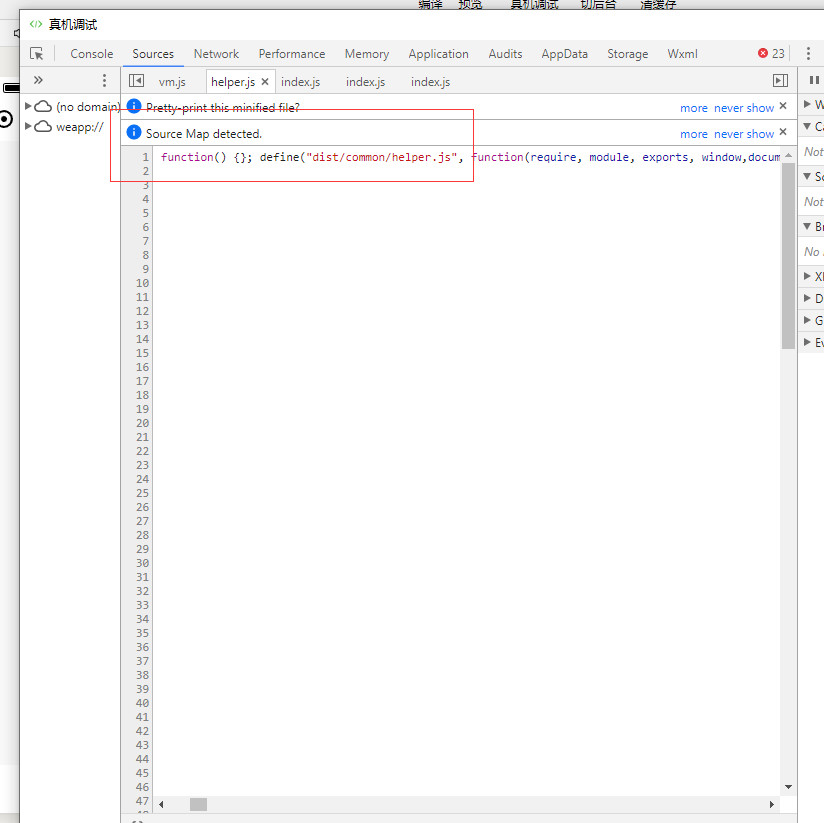
Task: Close the helper.js tab
Action: pyautogui.click(x=265, y=81)
